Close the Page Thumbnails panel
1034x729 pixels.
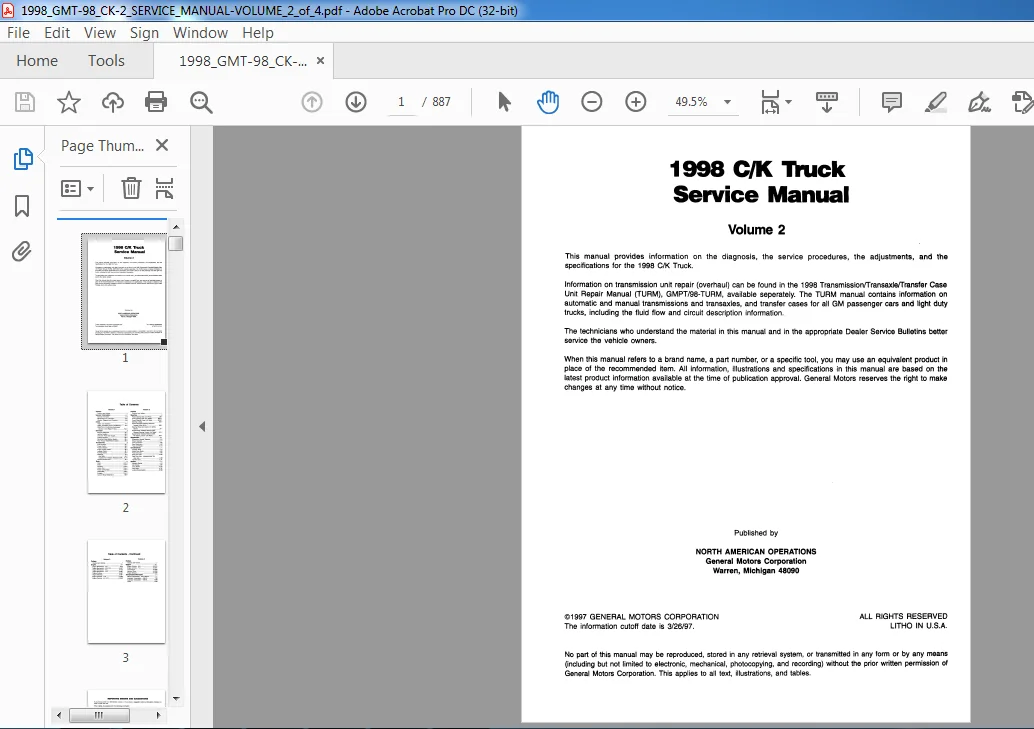click(x=162, y=145)
